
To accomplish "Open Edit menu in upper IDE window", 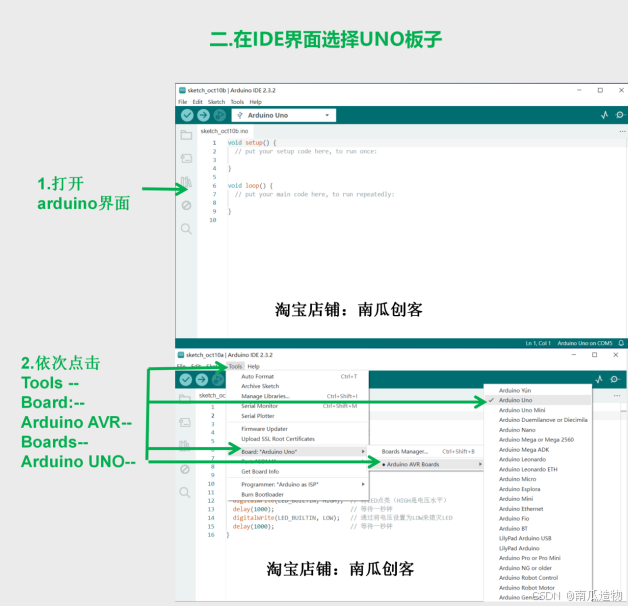I will point(197,102).
